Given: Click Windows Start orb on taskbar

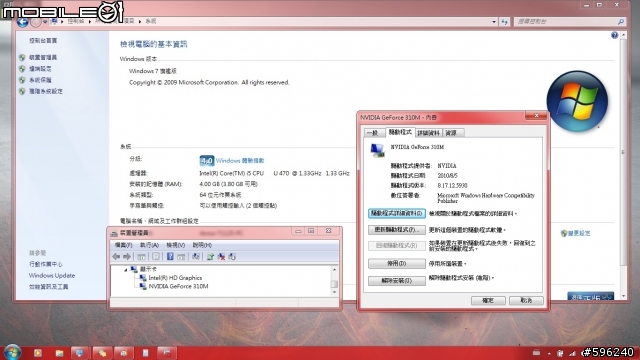Looking at the screenshot, I should 12,352.
